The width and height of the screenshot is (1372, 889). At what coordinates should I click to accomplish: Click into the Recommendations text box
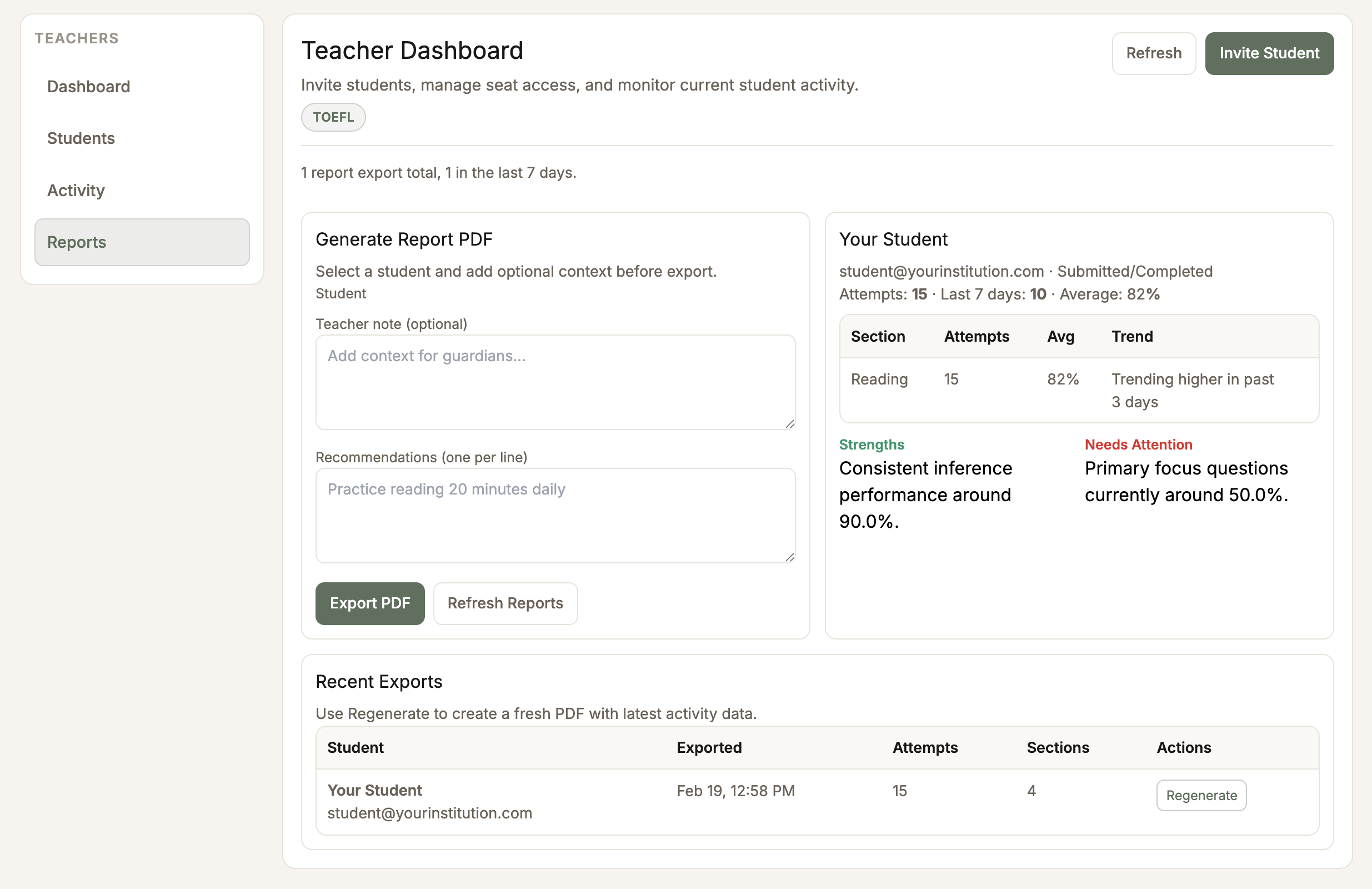click(554, 515)
